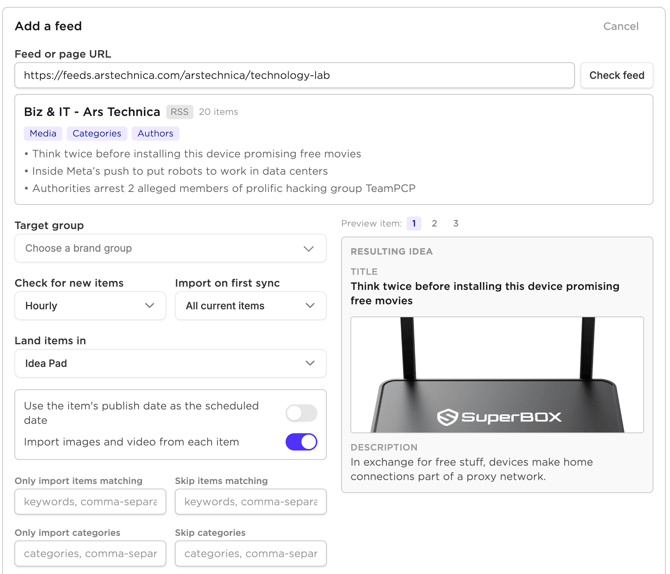Click Cancel to close Add a feed

[x=620, y=26]
